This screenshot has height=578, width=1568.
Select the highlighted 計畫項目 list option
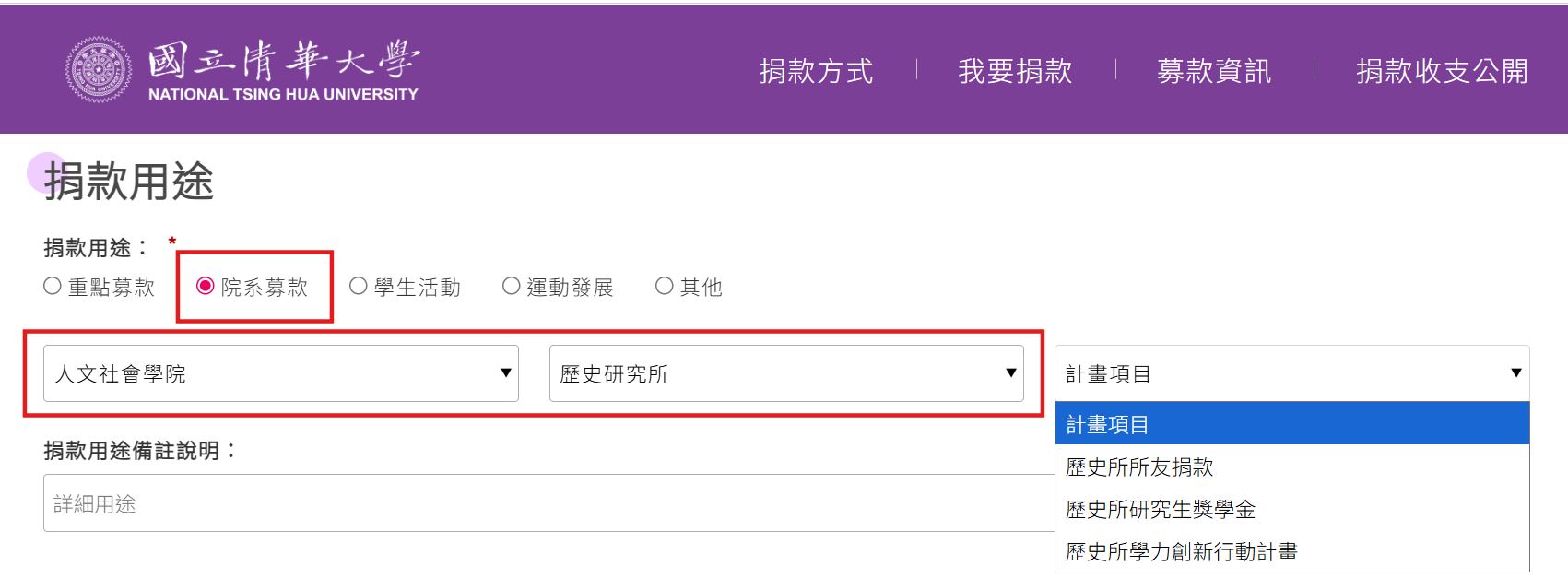pos(1291,424)
